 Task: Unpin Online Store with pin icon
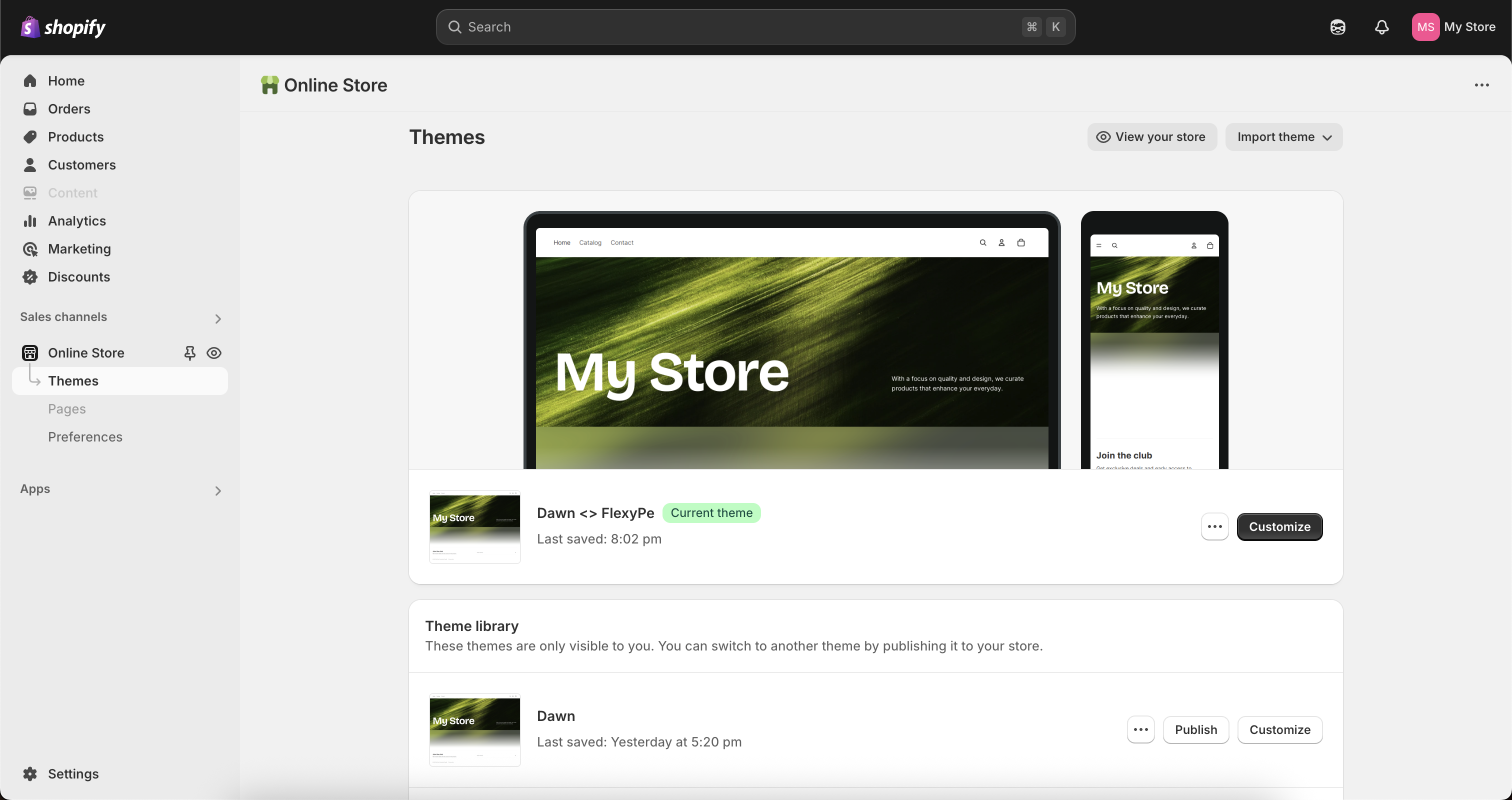click(x=189, y=353)
